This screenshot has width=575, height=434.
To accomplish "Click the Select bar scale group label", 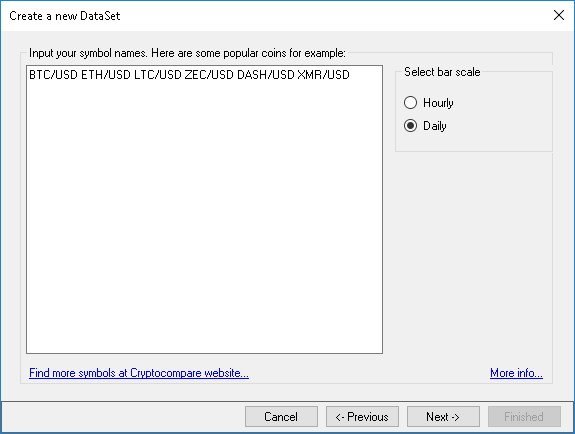I will 442,72.
